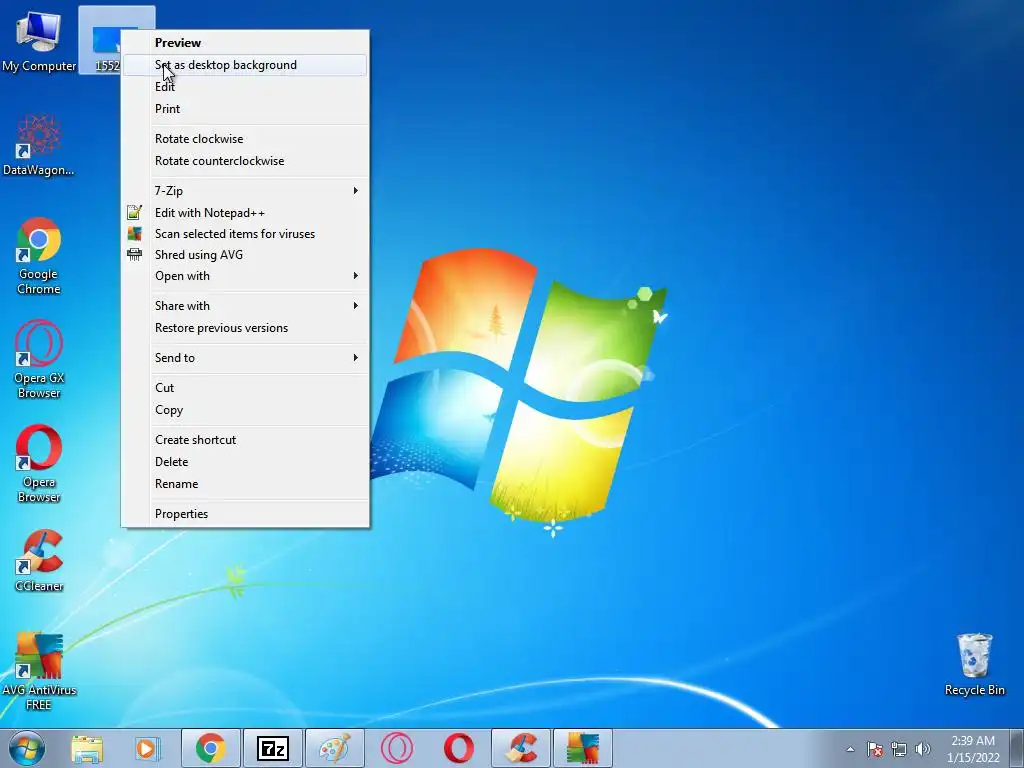Viewport: 1024px width, 768px height.
Task: Open My Computer desktop icon
Action: pos(39,40)
